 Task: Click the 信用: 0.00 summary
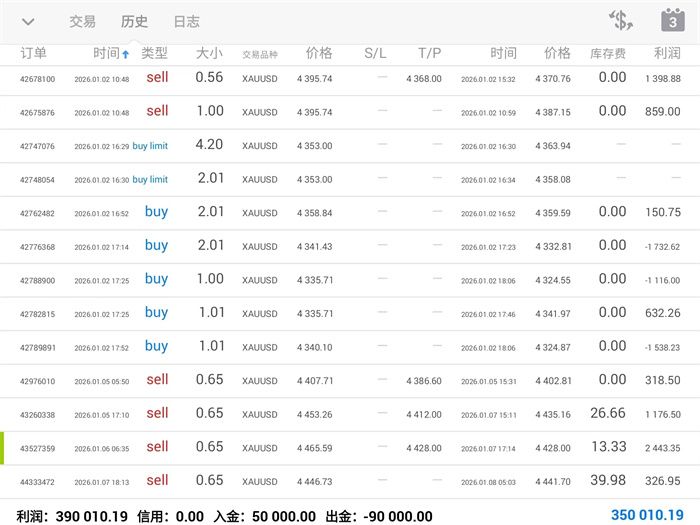171,517
